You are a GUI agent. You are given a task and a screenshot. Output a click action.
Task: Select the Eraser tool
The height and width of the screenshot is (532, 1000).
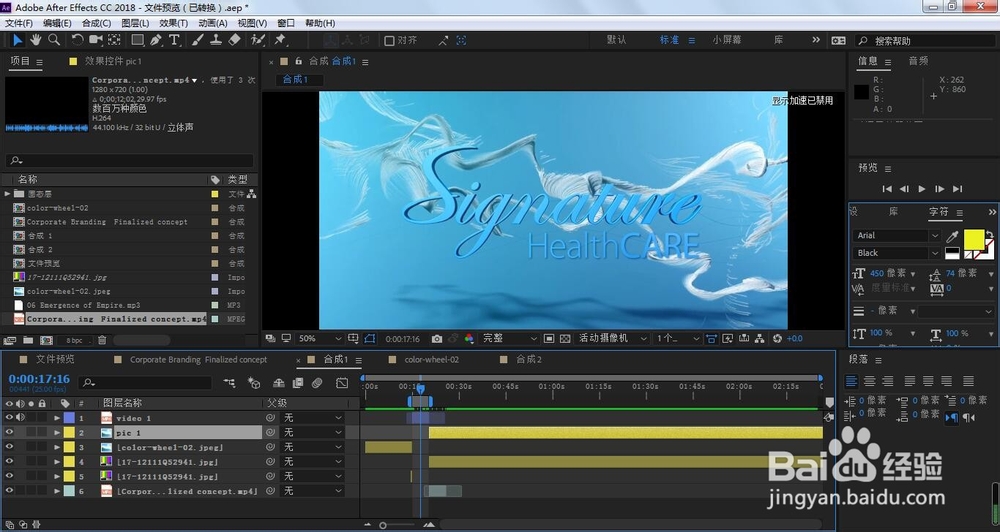tap(234, 40)
